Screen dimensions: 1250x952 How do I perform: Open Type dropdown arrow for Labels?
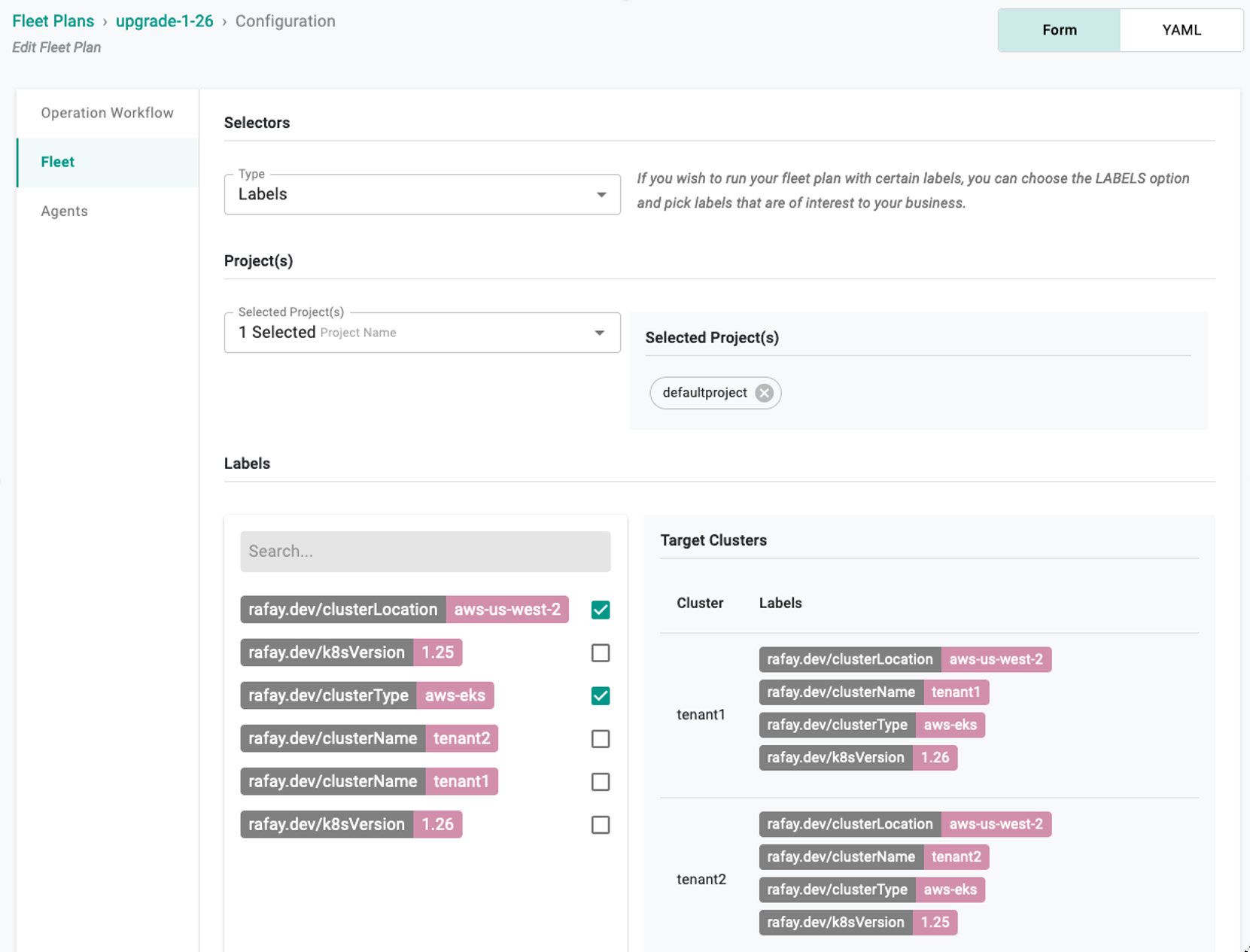click(x=601, y=195)
